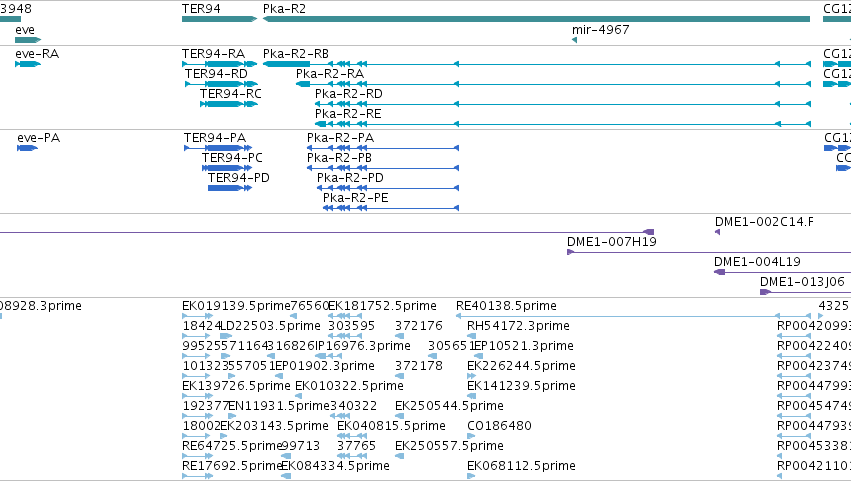
Task: Click the Pka-R2-RD transcript label
Action: point(348,94)
